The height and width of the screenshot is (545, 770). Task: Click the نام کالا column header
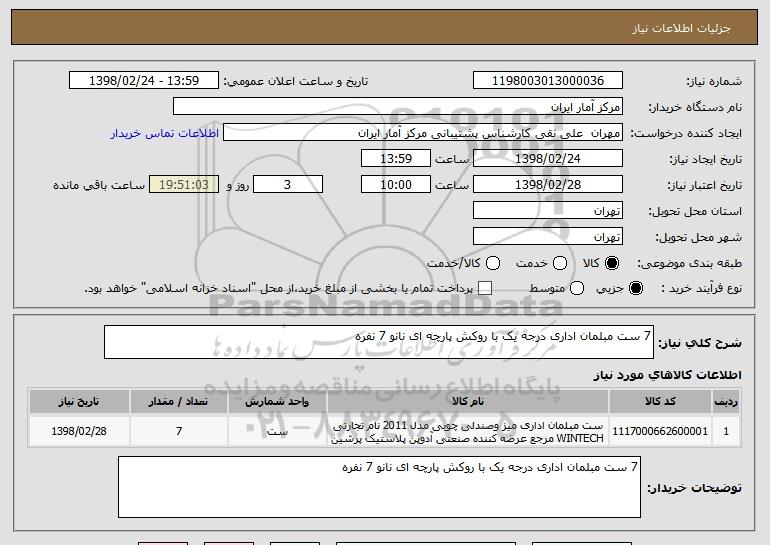coord(468,402)
